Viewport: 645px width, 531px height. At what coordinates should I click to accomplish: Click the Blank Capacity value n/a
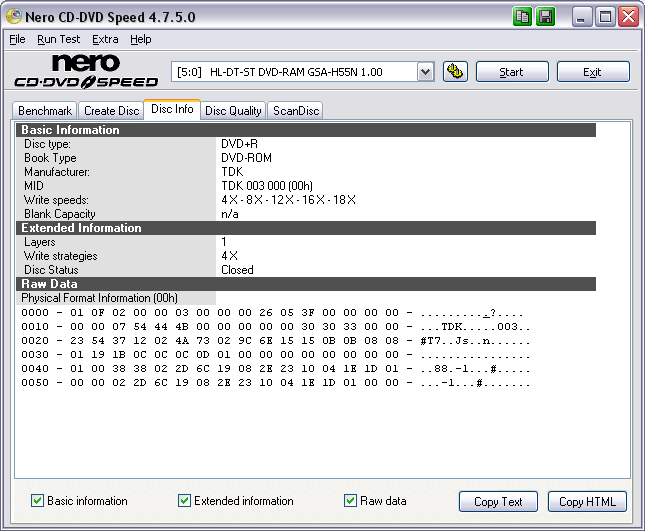click(230, 214)
